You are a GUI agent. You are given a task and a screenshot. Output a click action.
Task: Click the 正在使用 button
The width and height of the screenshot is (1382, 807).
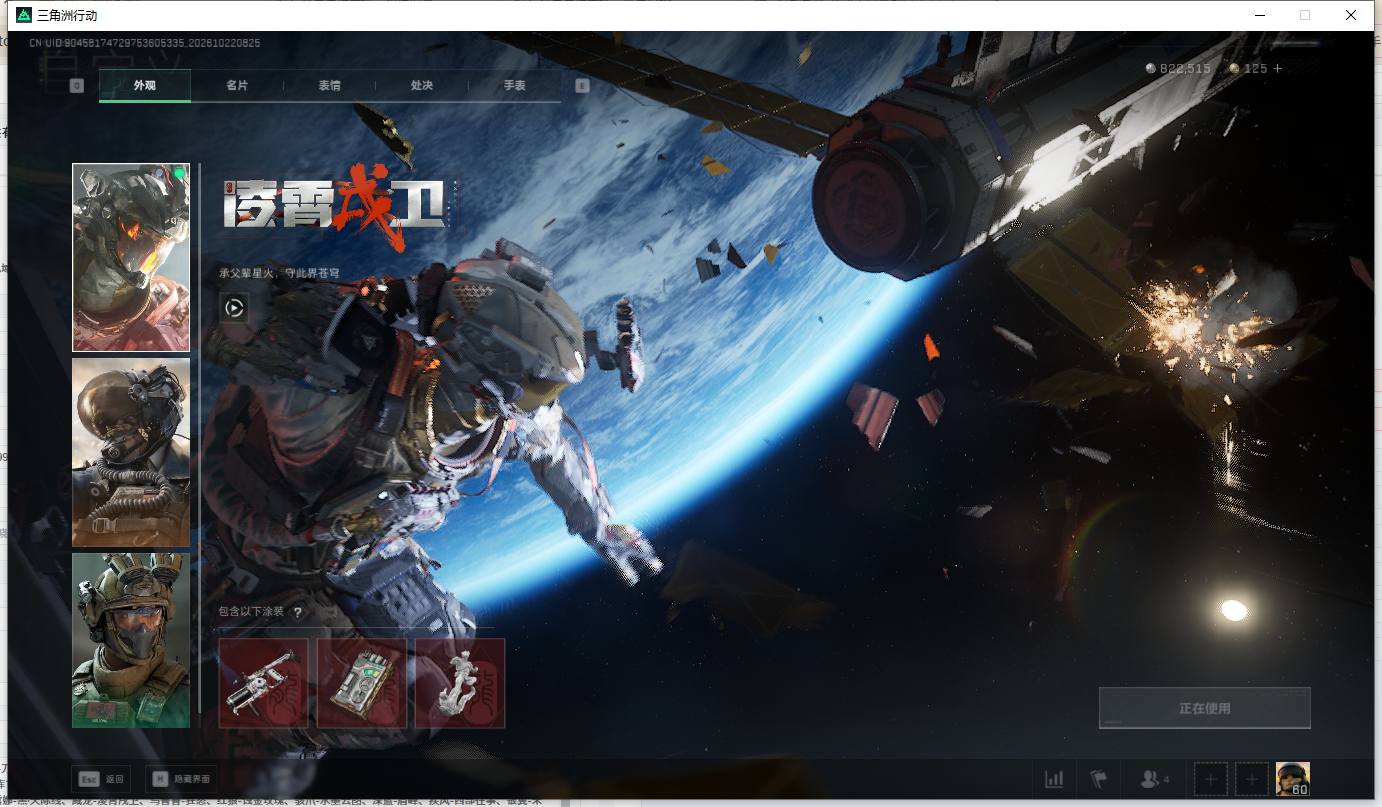point(1204,708)
